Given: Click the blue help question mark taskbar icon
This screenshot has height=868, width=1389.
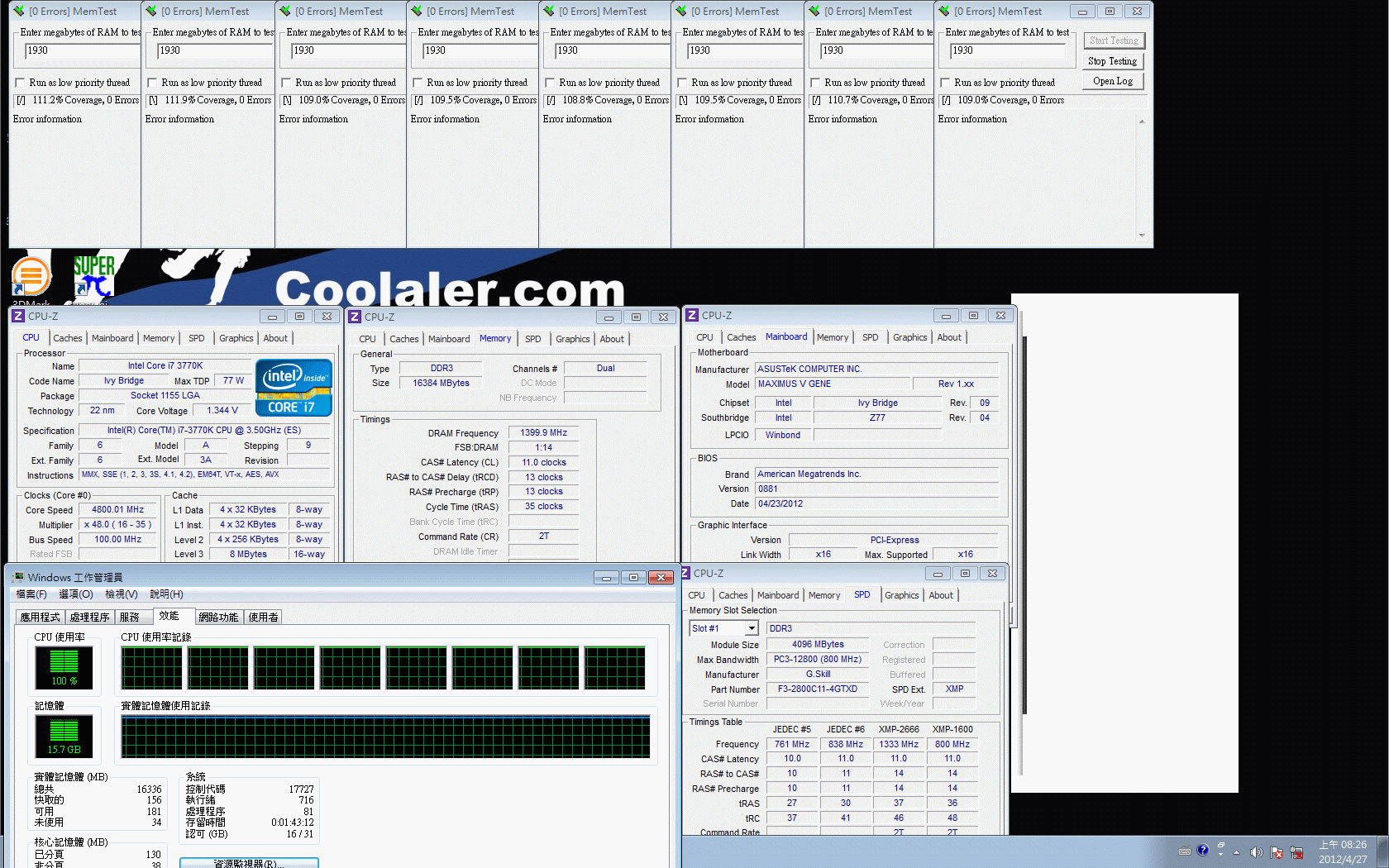Looking at the screenshot, I should click(1202, 850).
